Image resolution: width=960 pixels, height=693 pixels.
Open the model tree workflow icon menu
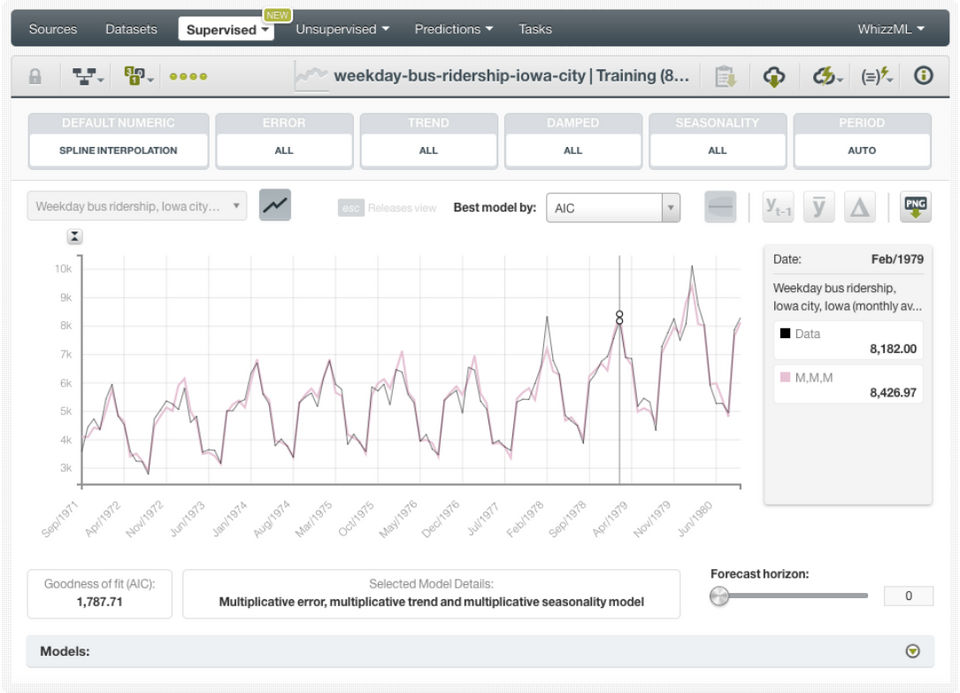[x=85, y=77]
